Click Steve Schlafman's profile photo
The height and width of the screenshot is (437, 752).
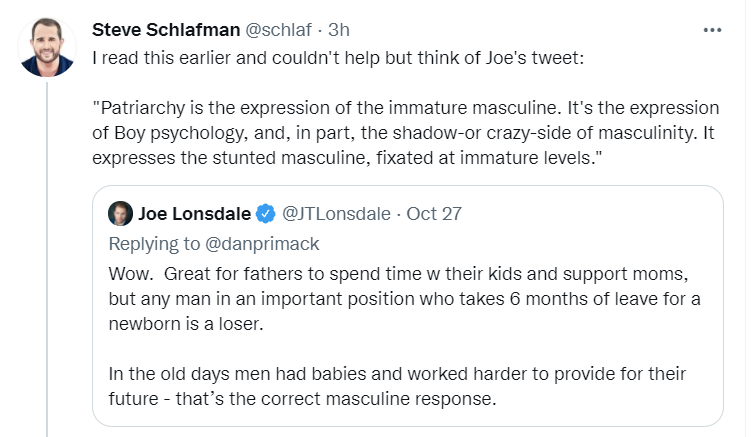48,46
